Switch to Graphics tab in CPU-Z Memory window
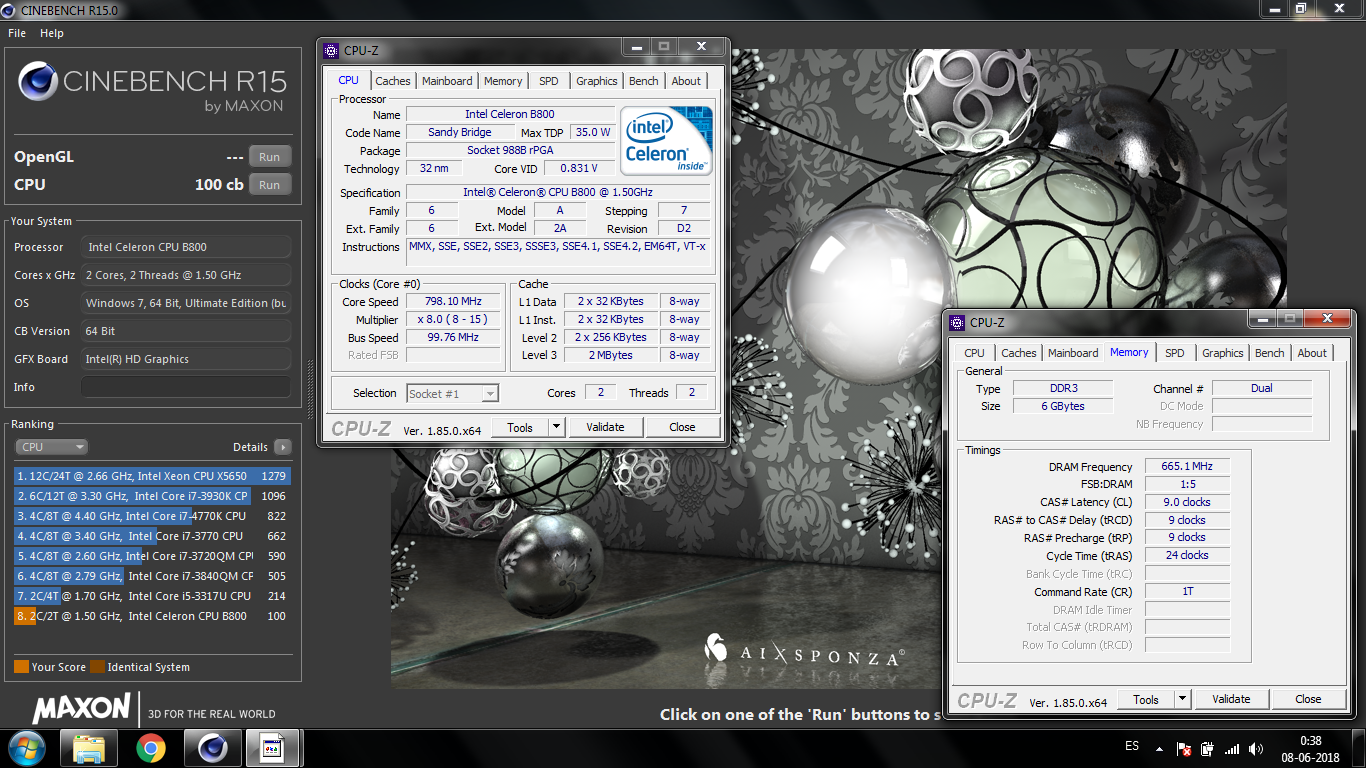The height and width of the screenshot is (768, 1366). (x=1223, y=353)
